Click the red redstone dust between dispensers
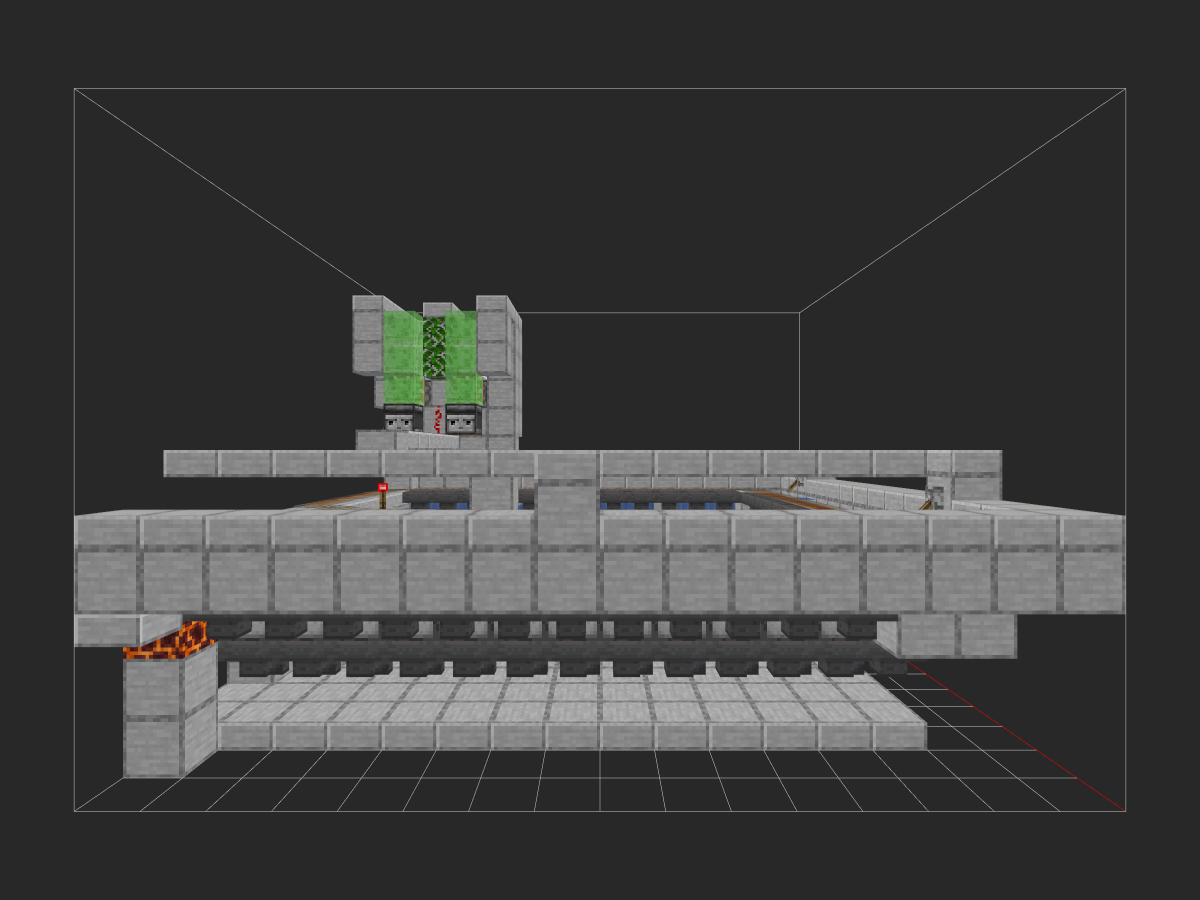 click(x=437, y=419)
